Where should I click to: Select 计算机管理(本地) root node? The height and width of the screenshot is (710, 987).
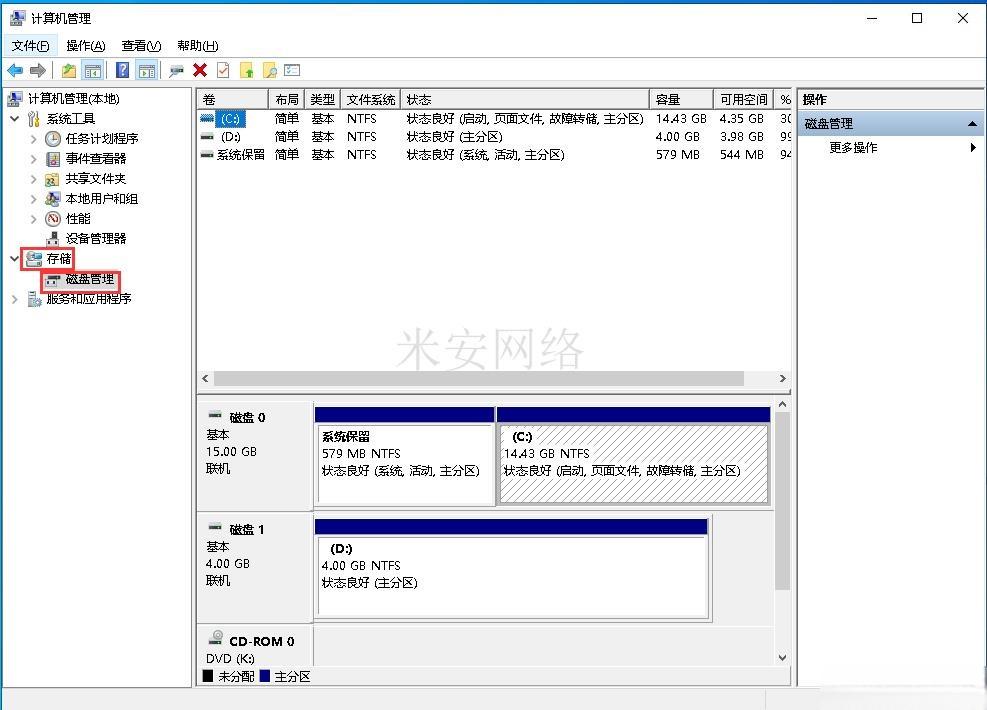[x=74, y=99]
